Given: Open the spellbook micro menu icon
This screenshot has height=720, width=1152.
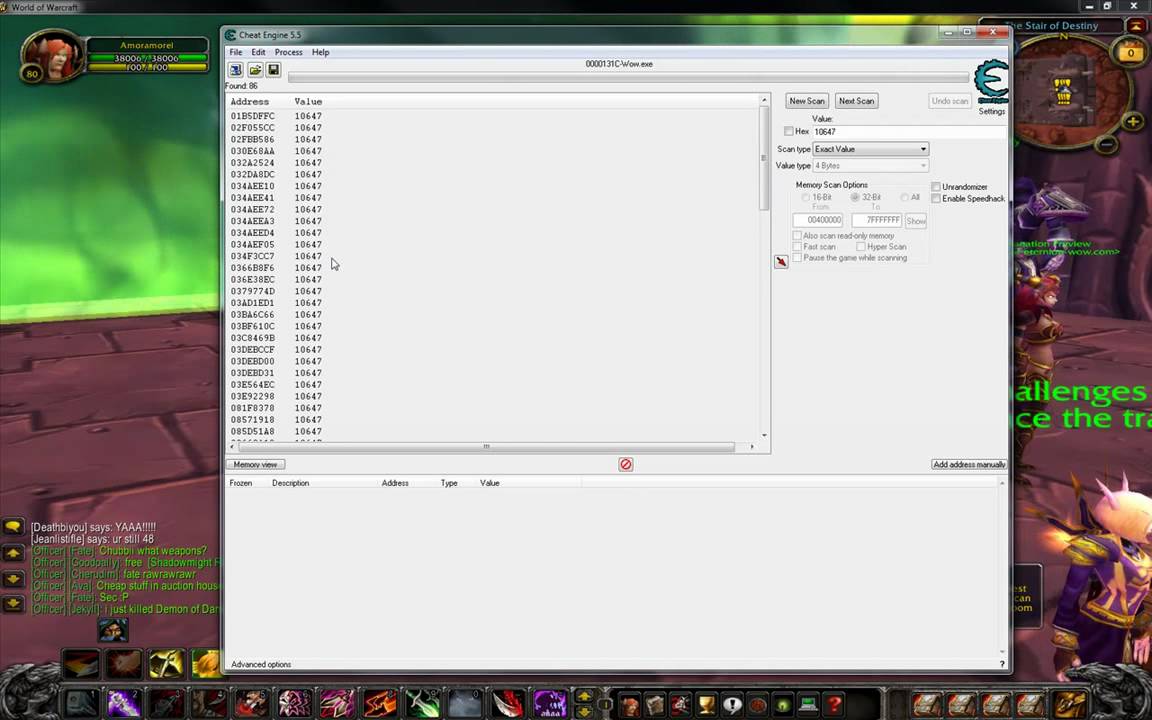Looking at the screenshot, I should click(655, 704).
